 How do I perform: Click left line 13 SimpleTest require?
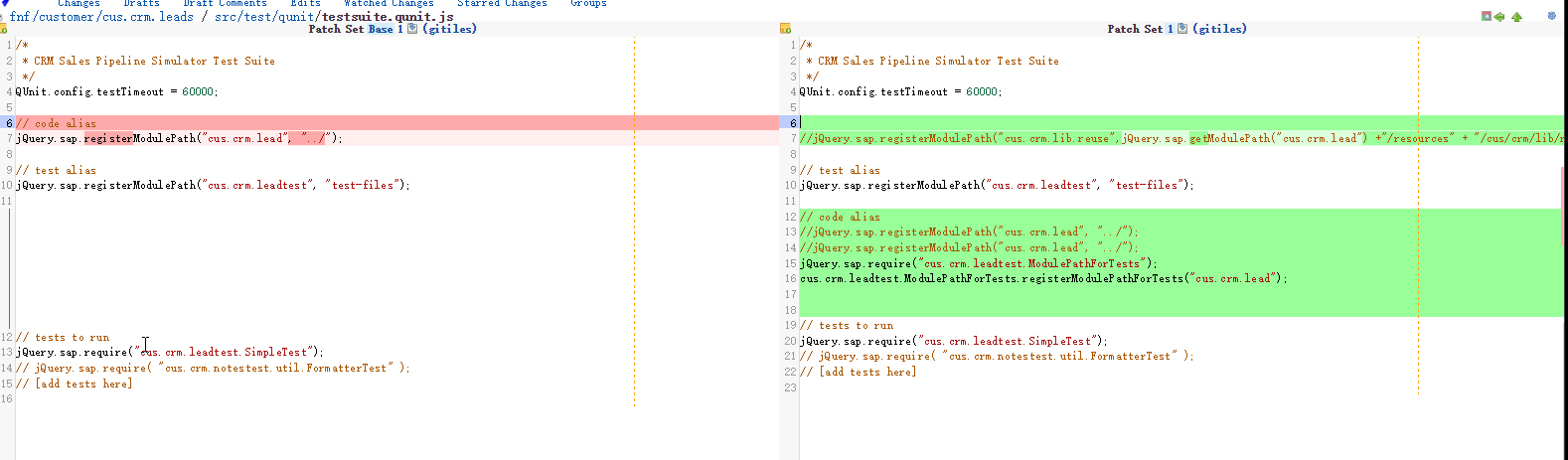170,352
